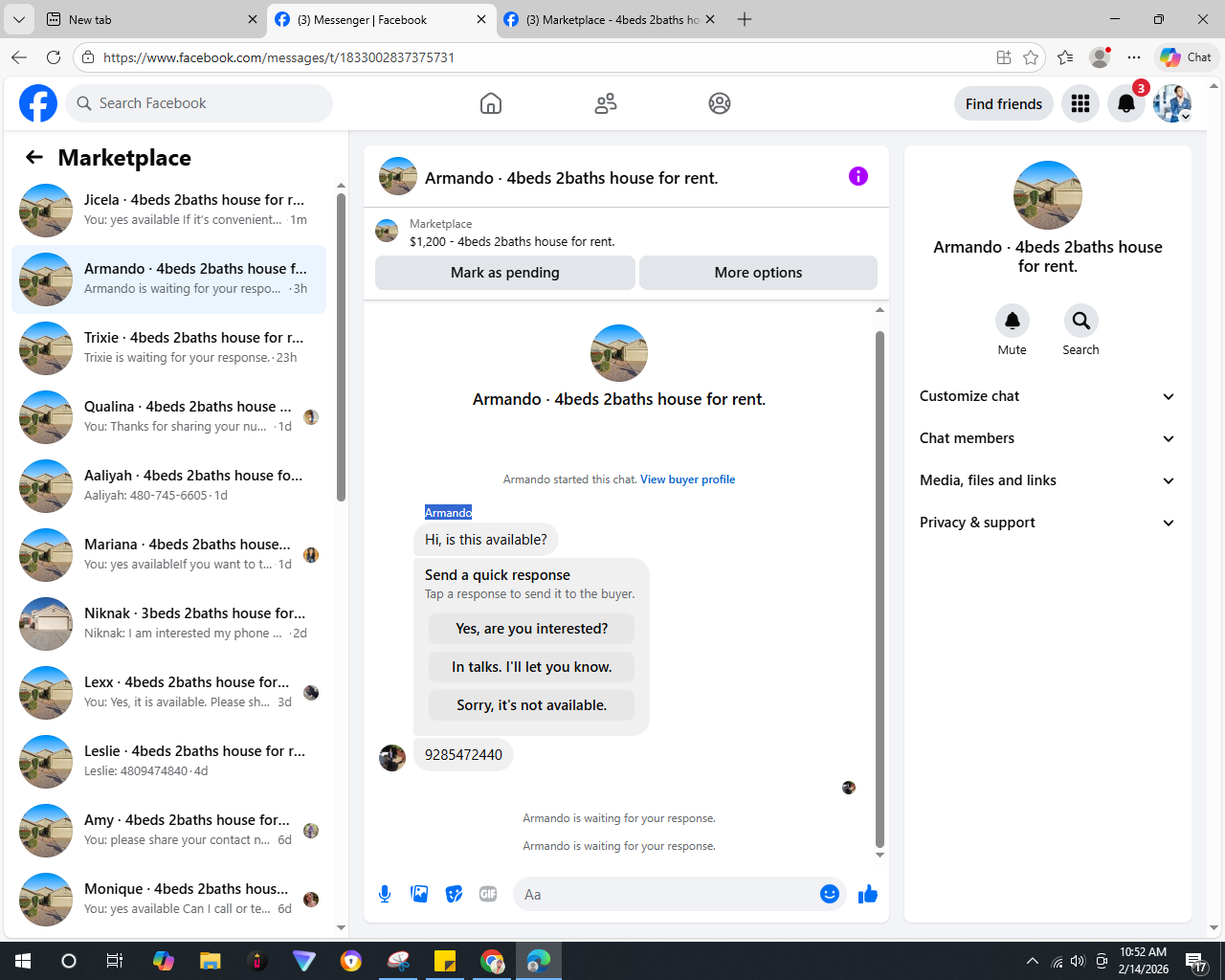
Task: Refresh the browser page
Action: pos(54,57)
